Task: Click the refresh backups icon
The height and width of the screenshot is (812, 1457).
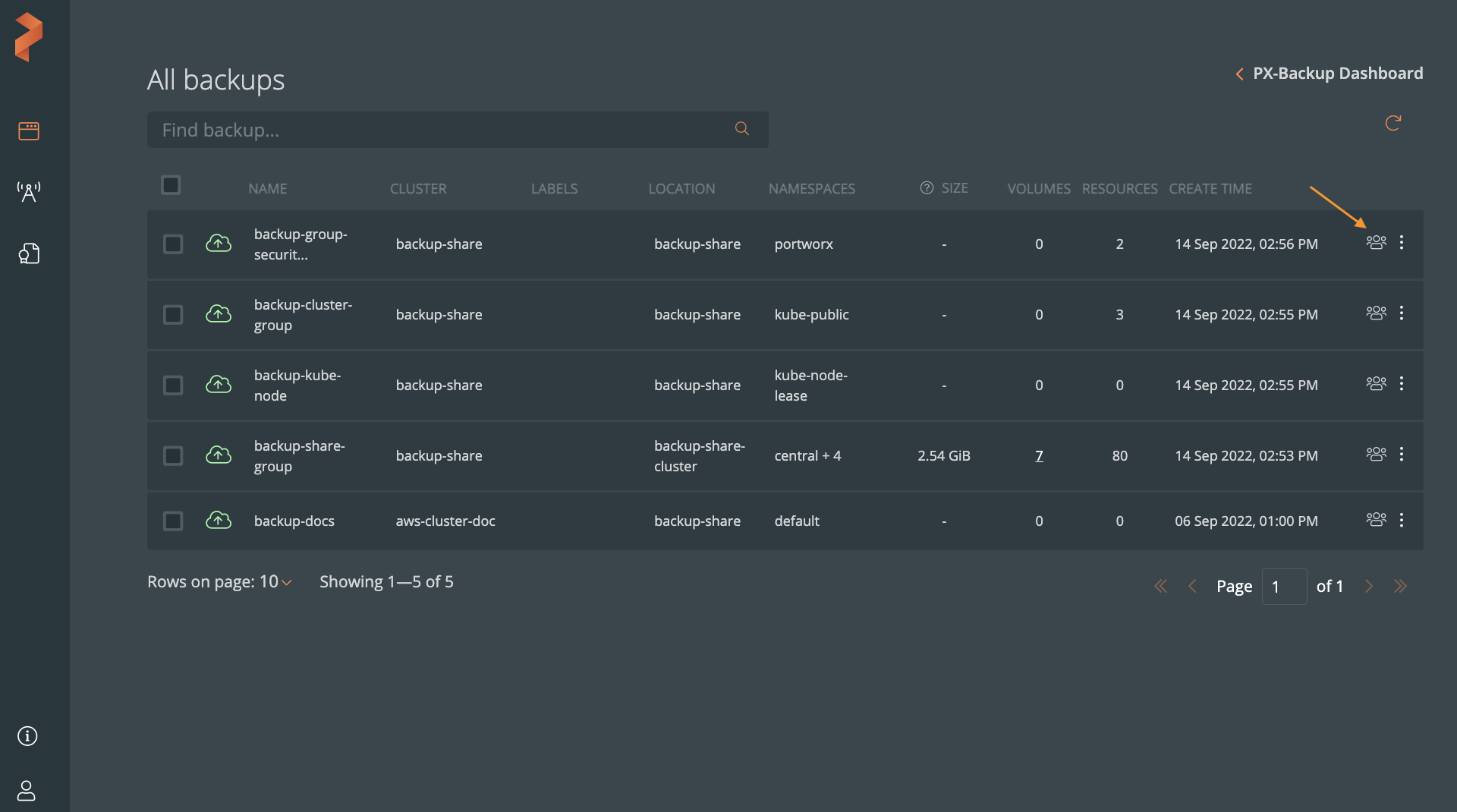Action: point(1392,123)
